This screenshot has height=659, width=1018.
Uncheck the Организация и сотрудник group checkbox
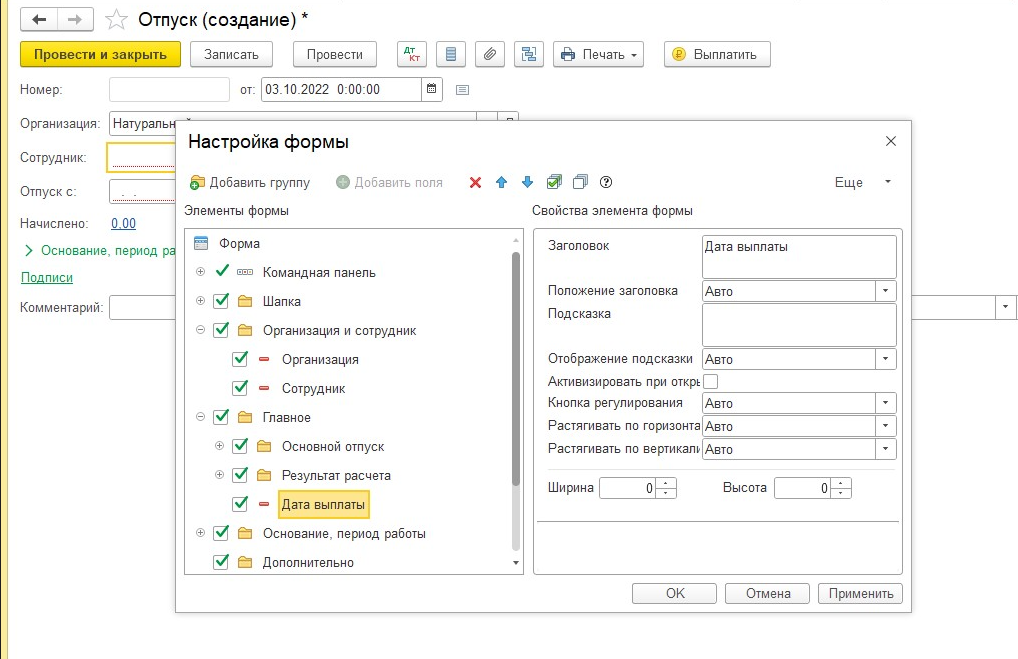[x=221, y=330]
